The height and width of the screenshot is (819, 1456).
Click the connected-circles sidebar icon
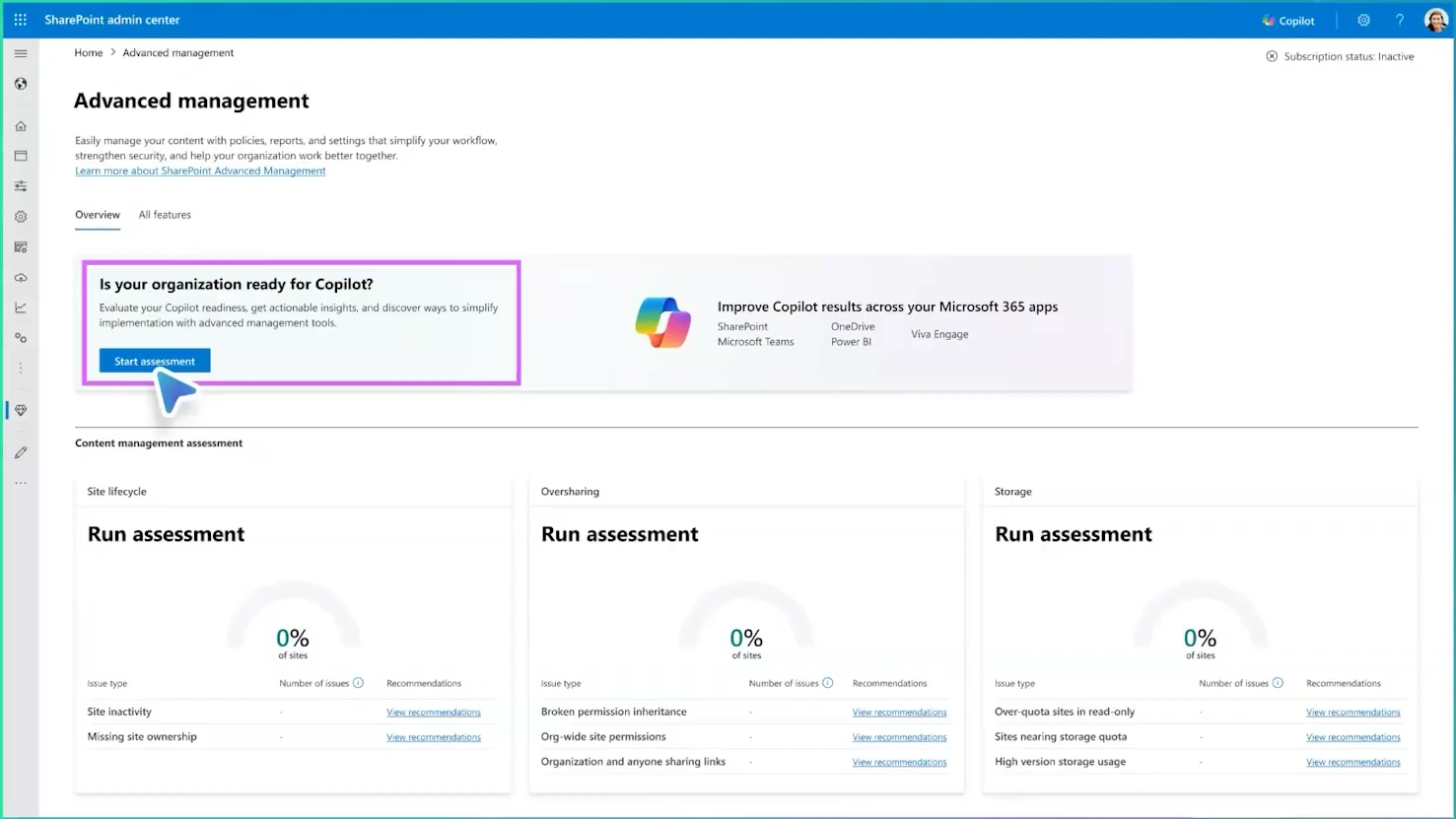tap(21, 338)
